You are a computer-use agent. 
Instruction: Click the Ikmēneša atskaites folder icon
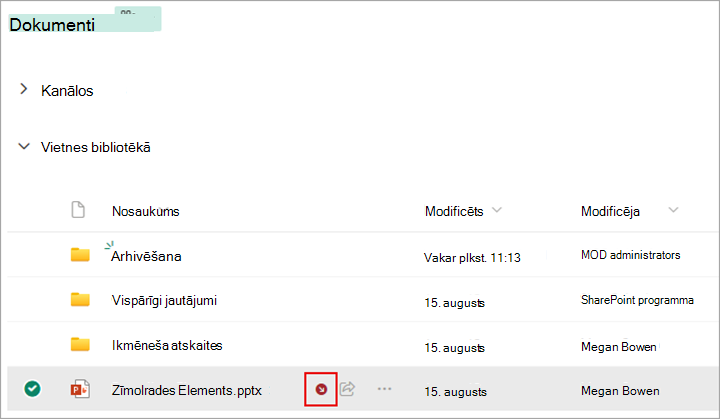coord(80,344)
